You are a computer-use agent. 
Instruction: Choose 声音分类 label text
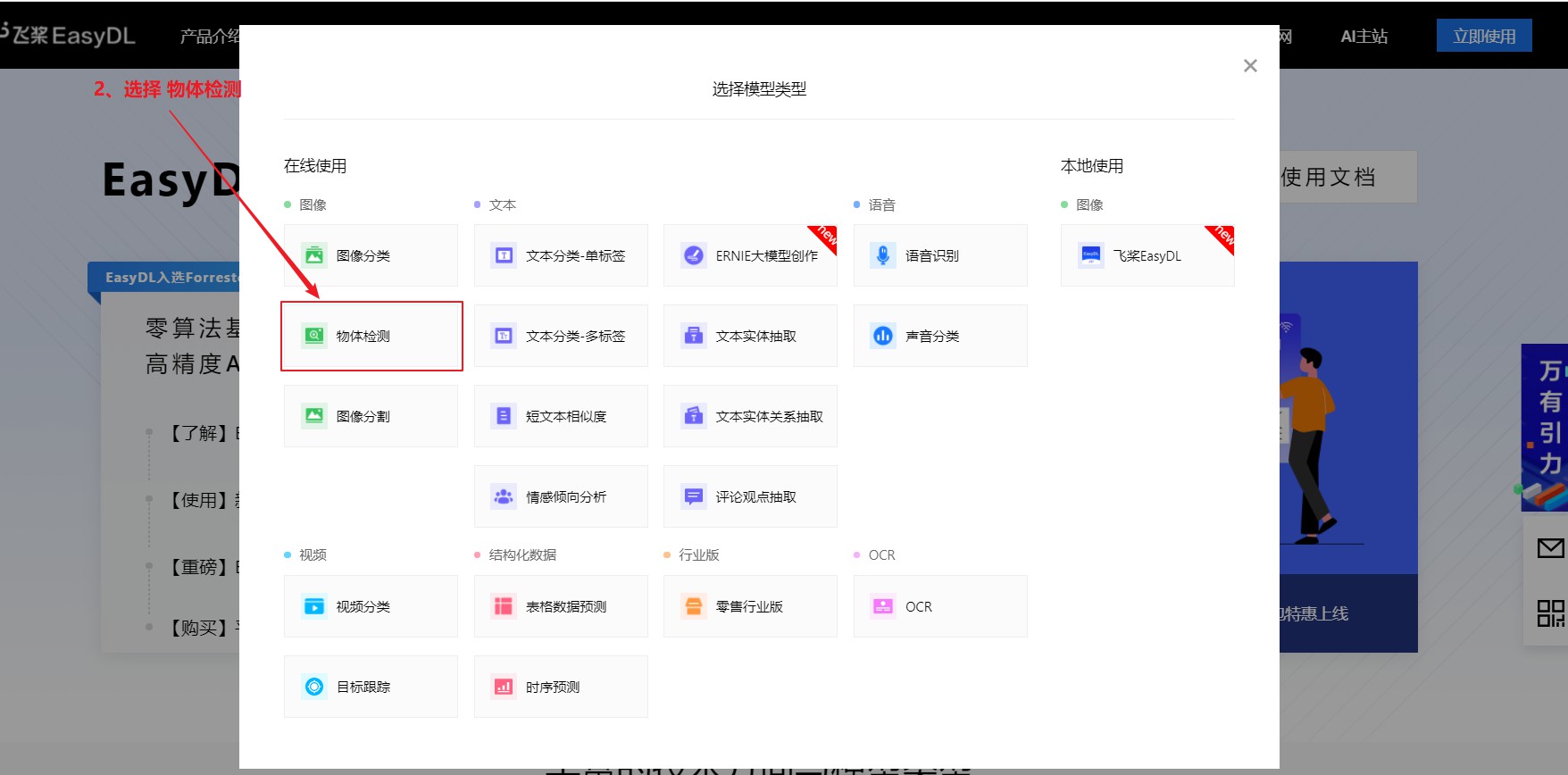(x=931, y=337)
